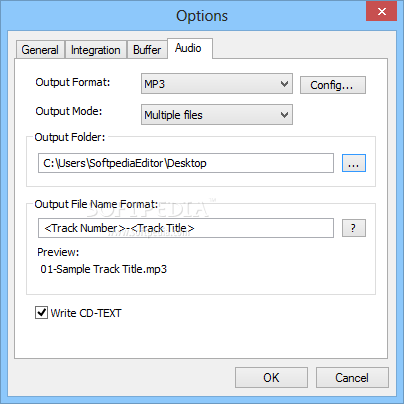Open the Buffer tab

pos(147,50)
